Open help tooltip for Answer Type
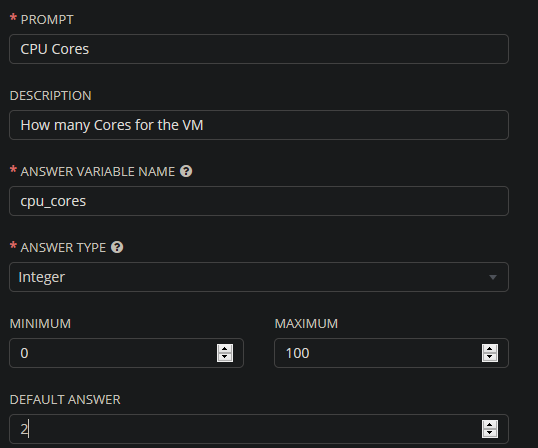The height and width of the screenshot is (448, 538). 117,247
